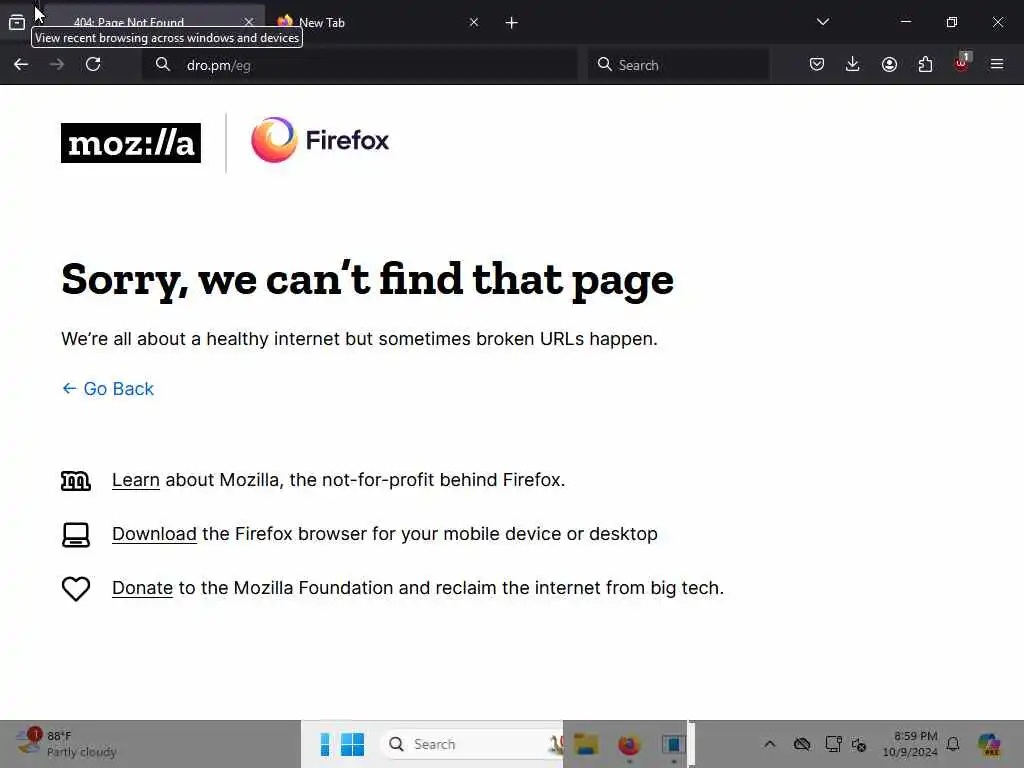The image size is (1024, 768).
Task: Click the Mozilla 'm' icon beside Learn
Action: tap(76, 481)
